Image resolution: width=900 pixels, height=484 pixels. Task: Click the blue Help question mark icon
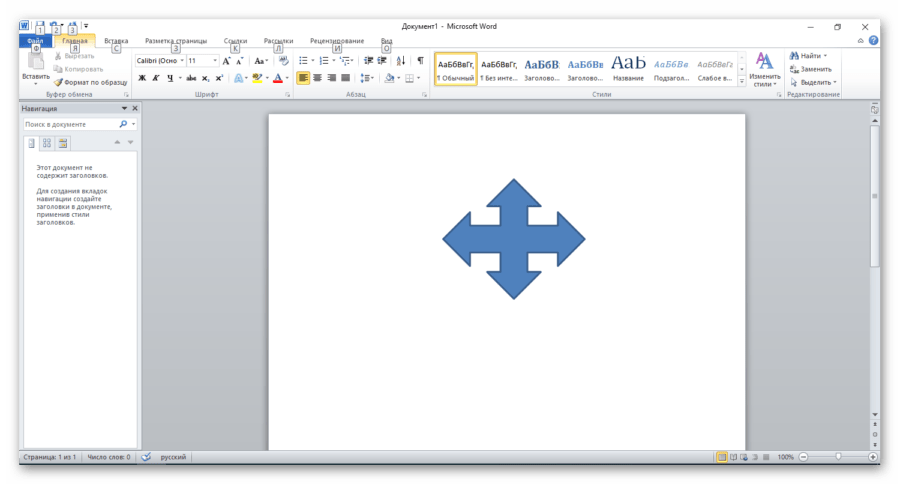[x=873, y=41]
